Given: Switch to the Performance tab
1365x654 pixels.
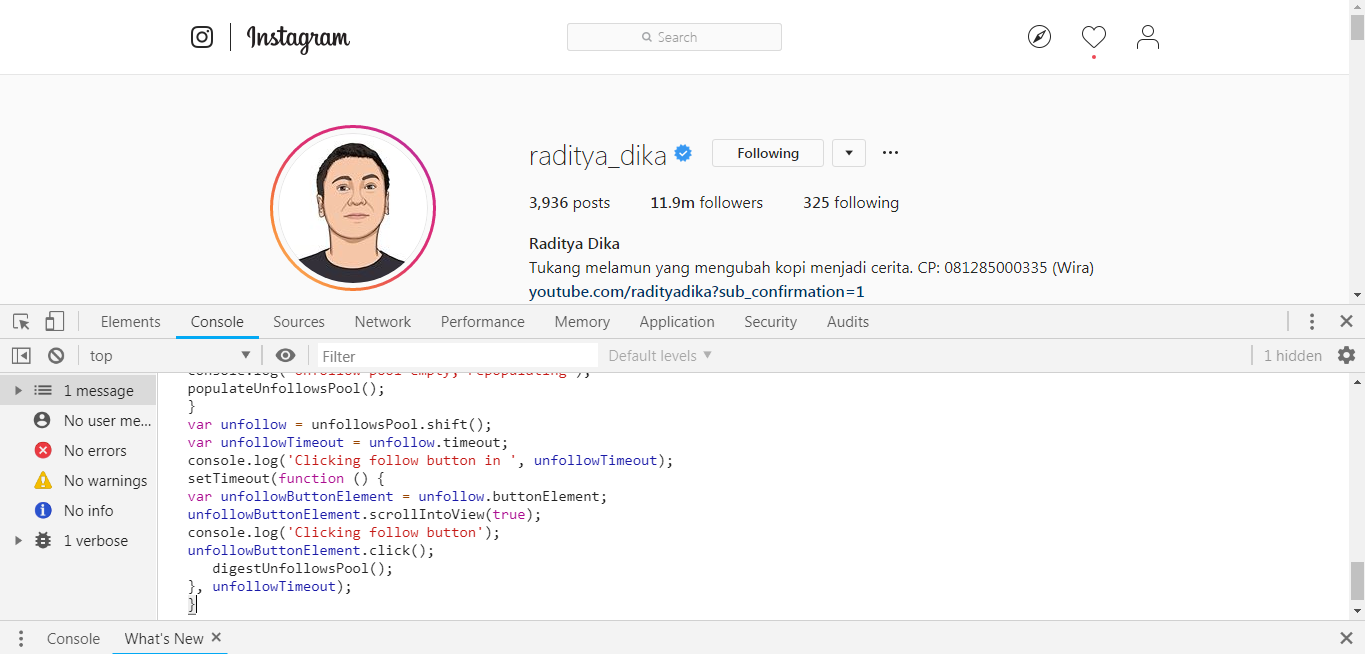Looking at the screenshot, I should click(x=483, y=322).
